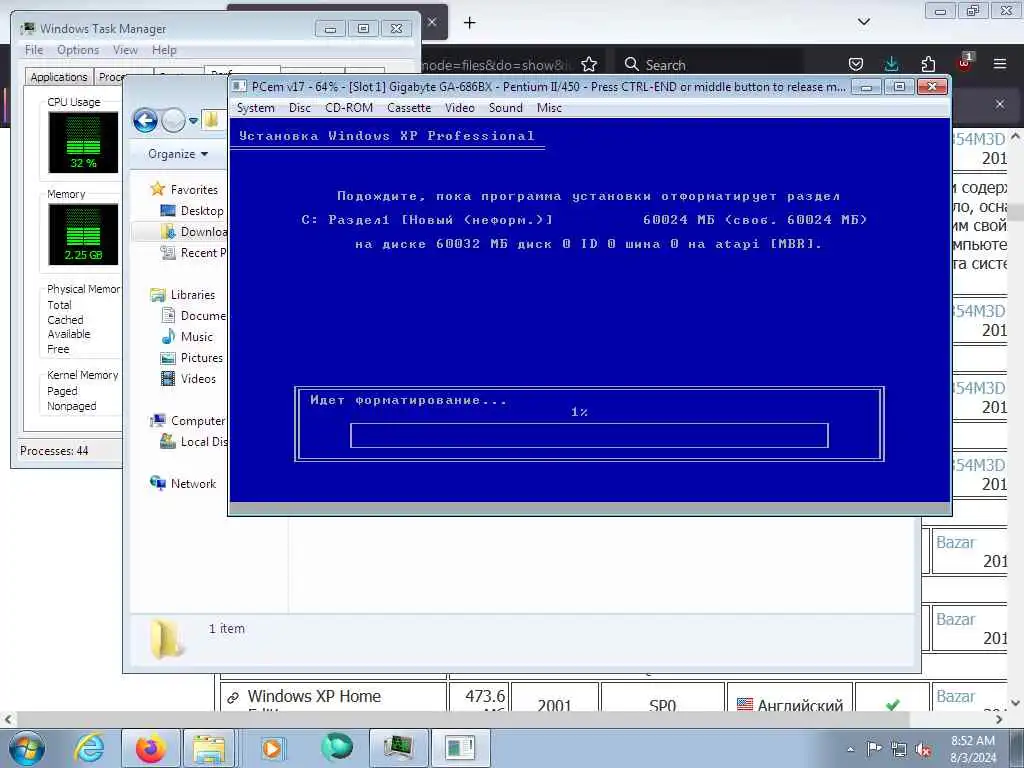
Task: Select Computer in Explorer navigation pane
Action: point(198,421)
